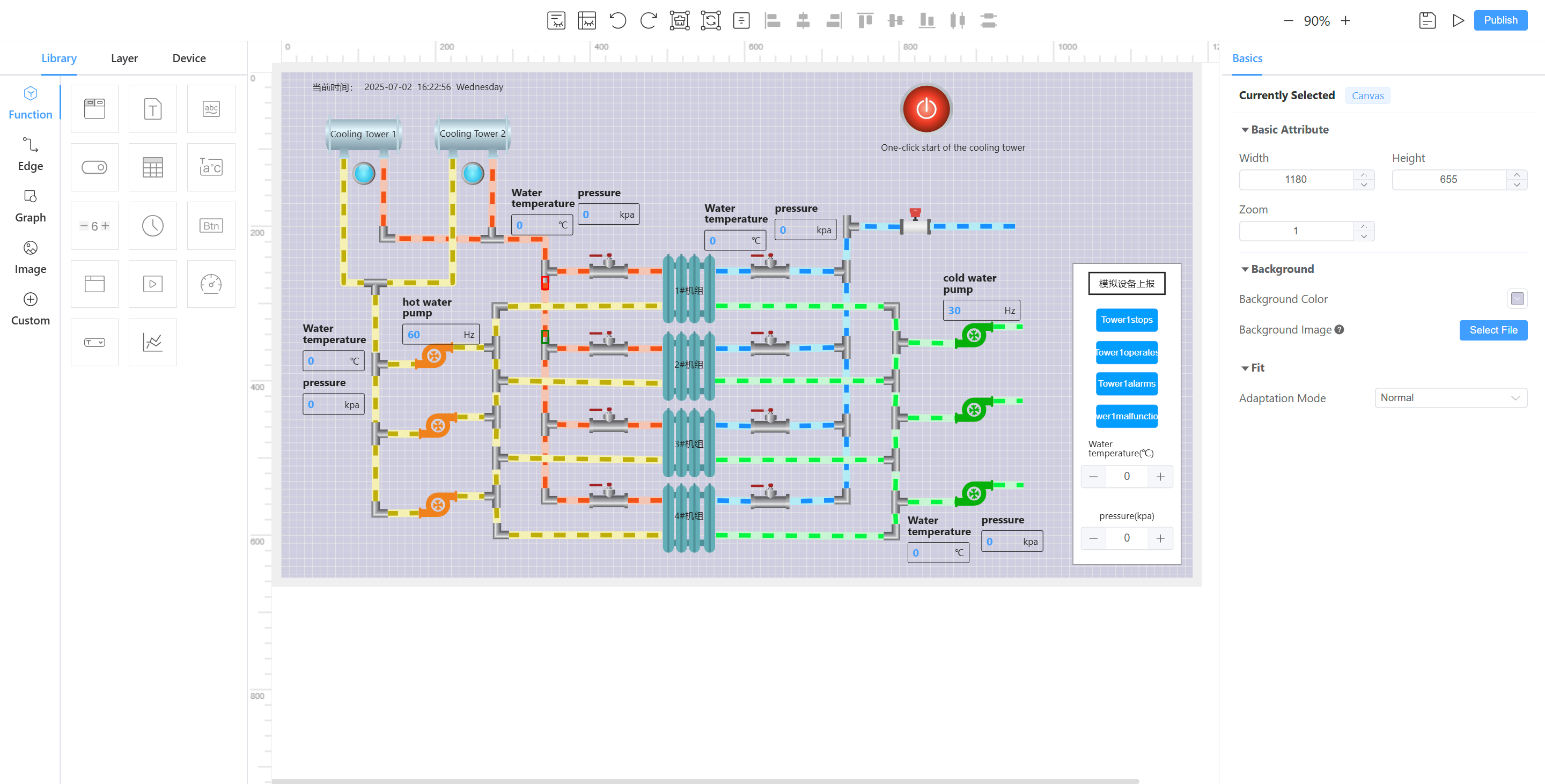Switch to the Layer tab
The height and width of the screenshot is (784, 1545).
click(124, 58)
